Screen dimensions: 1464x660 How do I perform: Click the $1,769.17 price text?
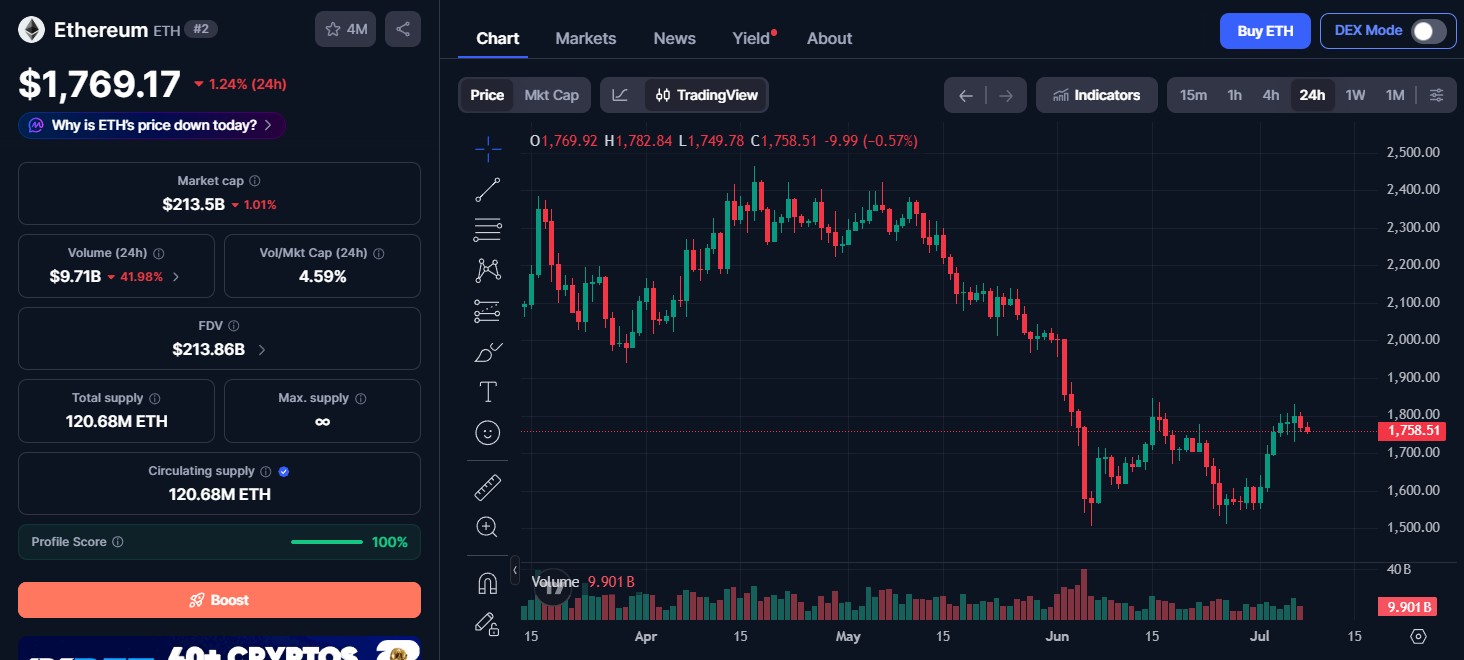click(100, 84)
